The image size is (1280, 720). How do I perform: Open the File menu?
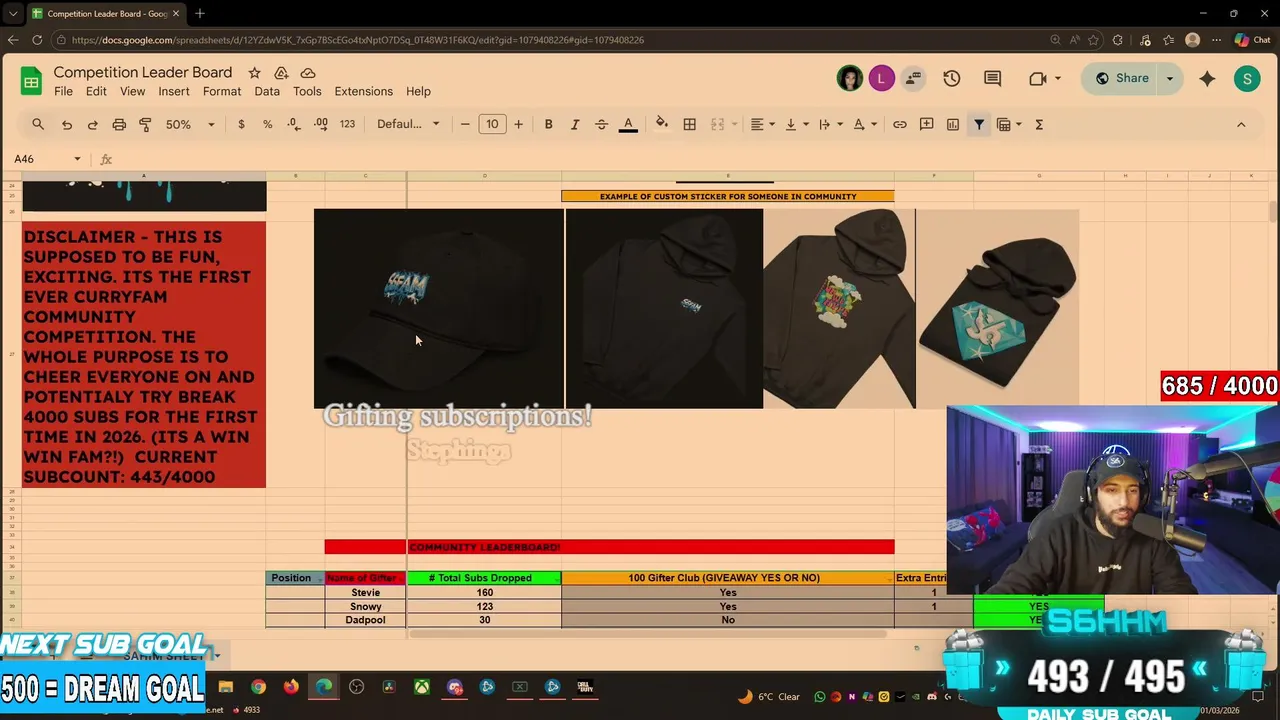[x=63, y=91]
